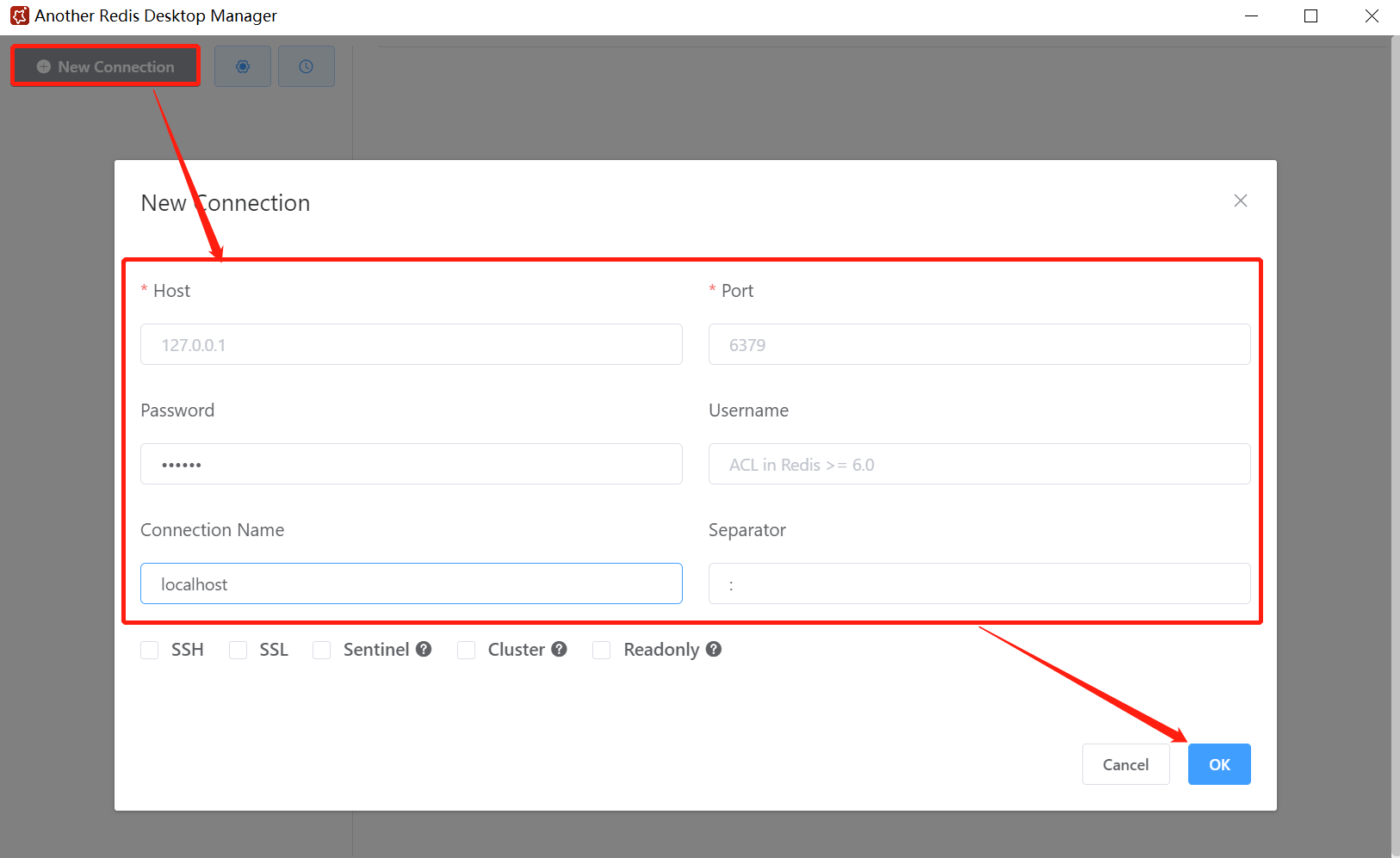Tick the Cluster checkbox
The image size is (1400, 858).
[x=467, y=650]
